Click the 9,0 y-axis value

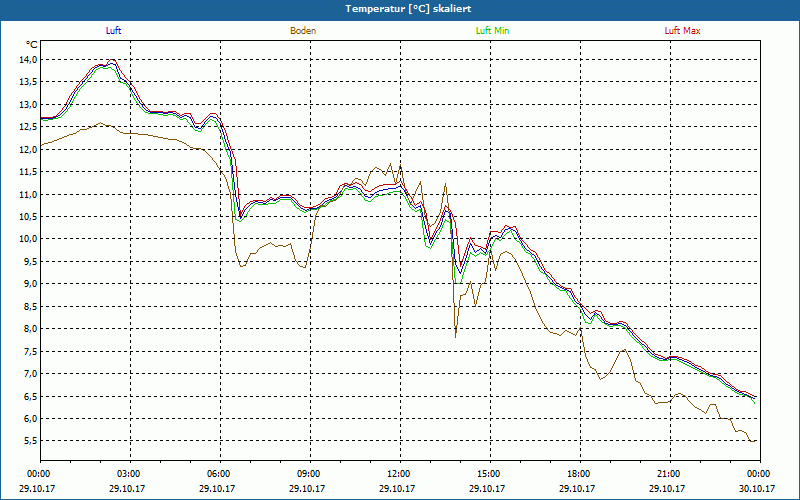(x=31, y=284)
